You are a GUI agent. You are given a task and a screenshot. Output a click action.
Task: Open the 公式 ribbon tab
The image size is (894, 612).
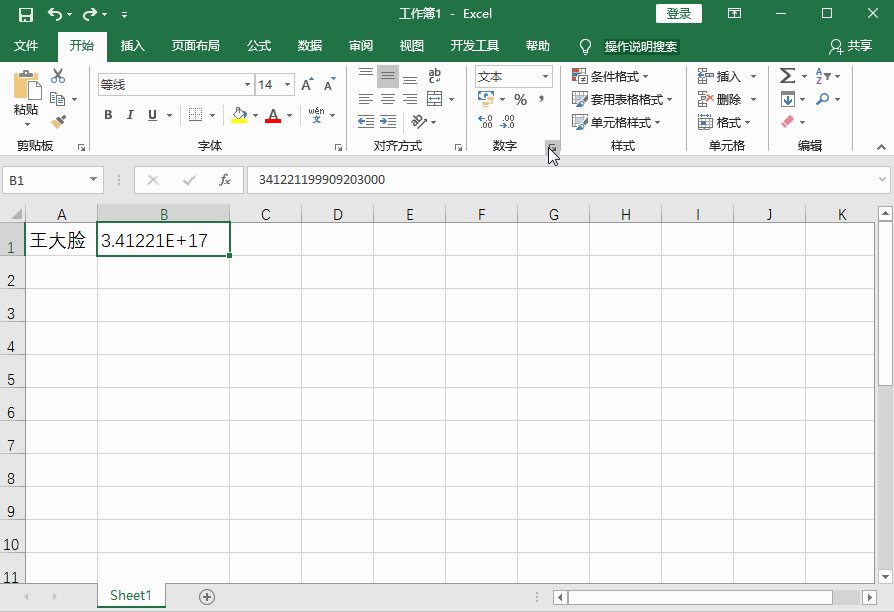[x=258, y=45]
